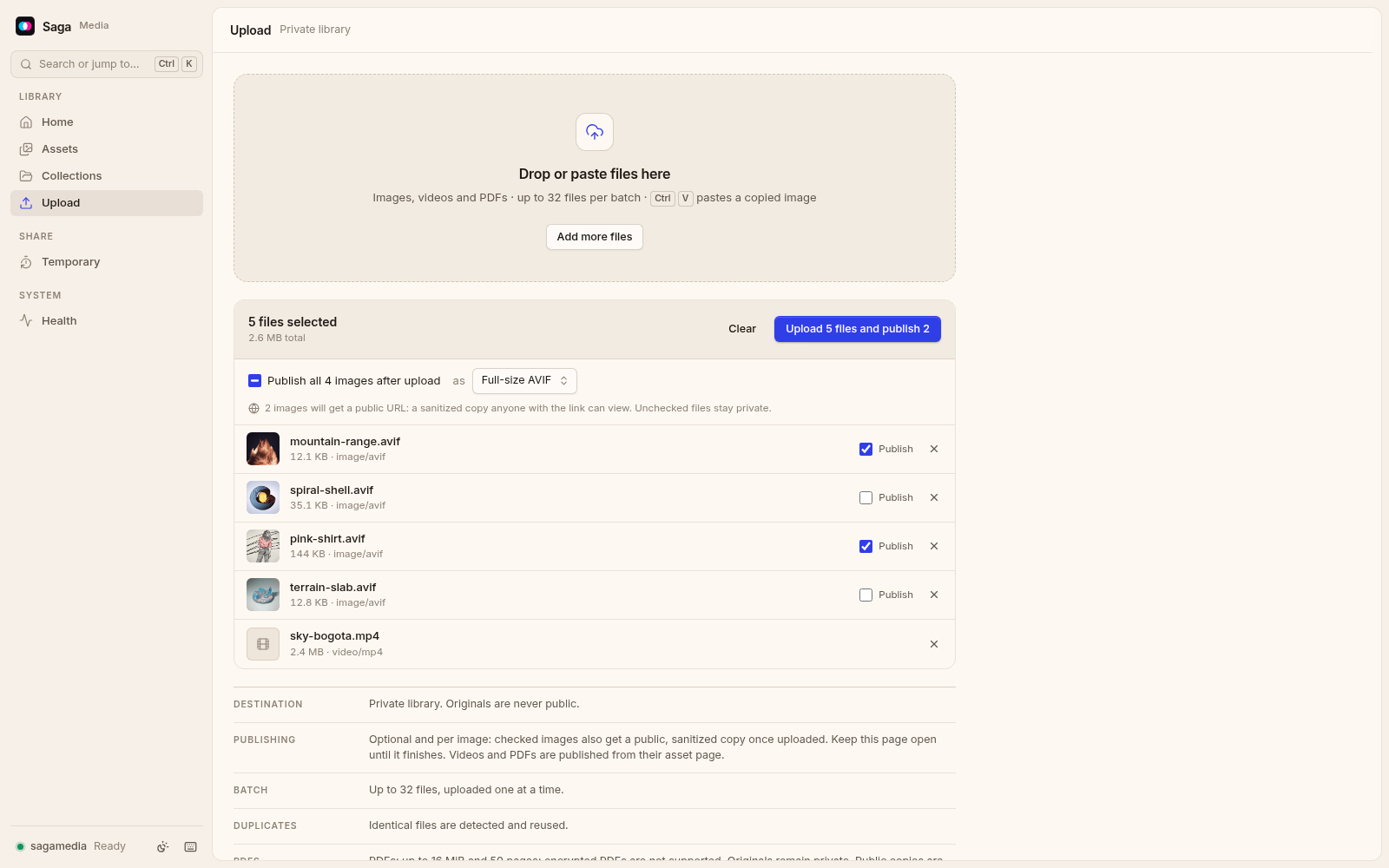Open the Full-size AVIF format dropdown

click(x=524, y=380)
